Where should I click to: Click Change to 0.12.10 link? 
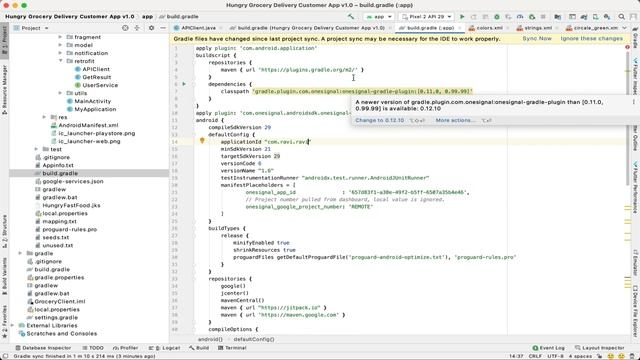tap(380, 120)
